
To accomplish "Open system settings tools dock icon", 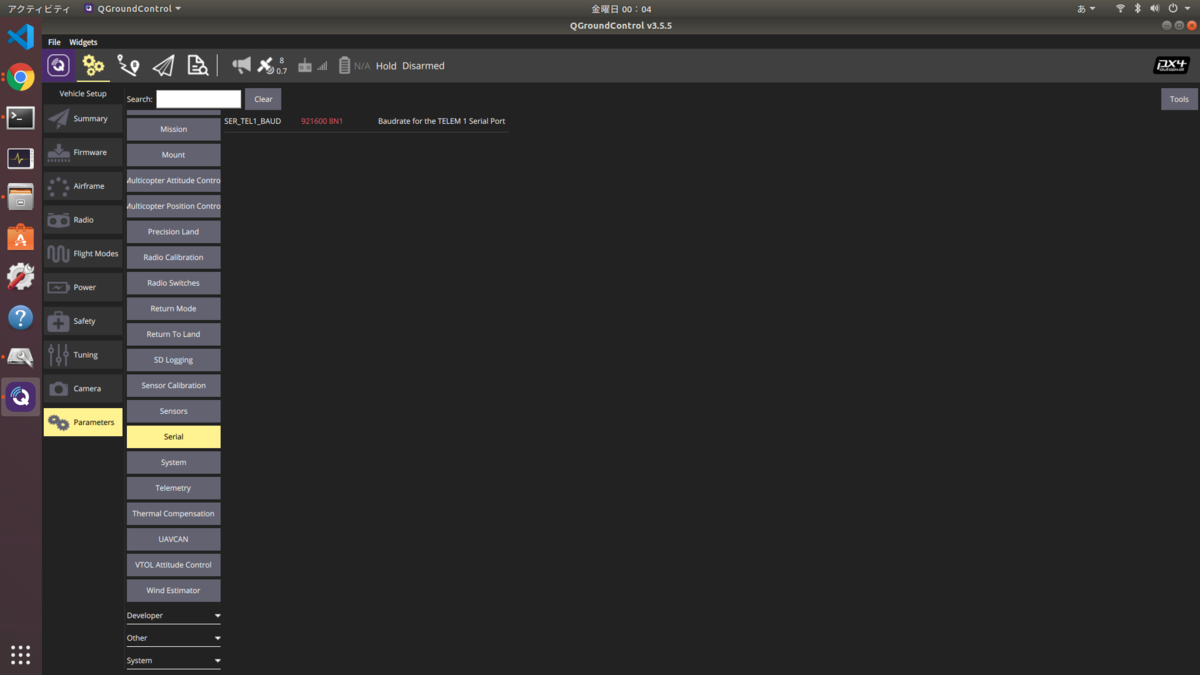I will [20, 277].
